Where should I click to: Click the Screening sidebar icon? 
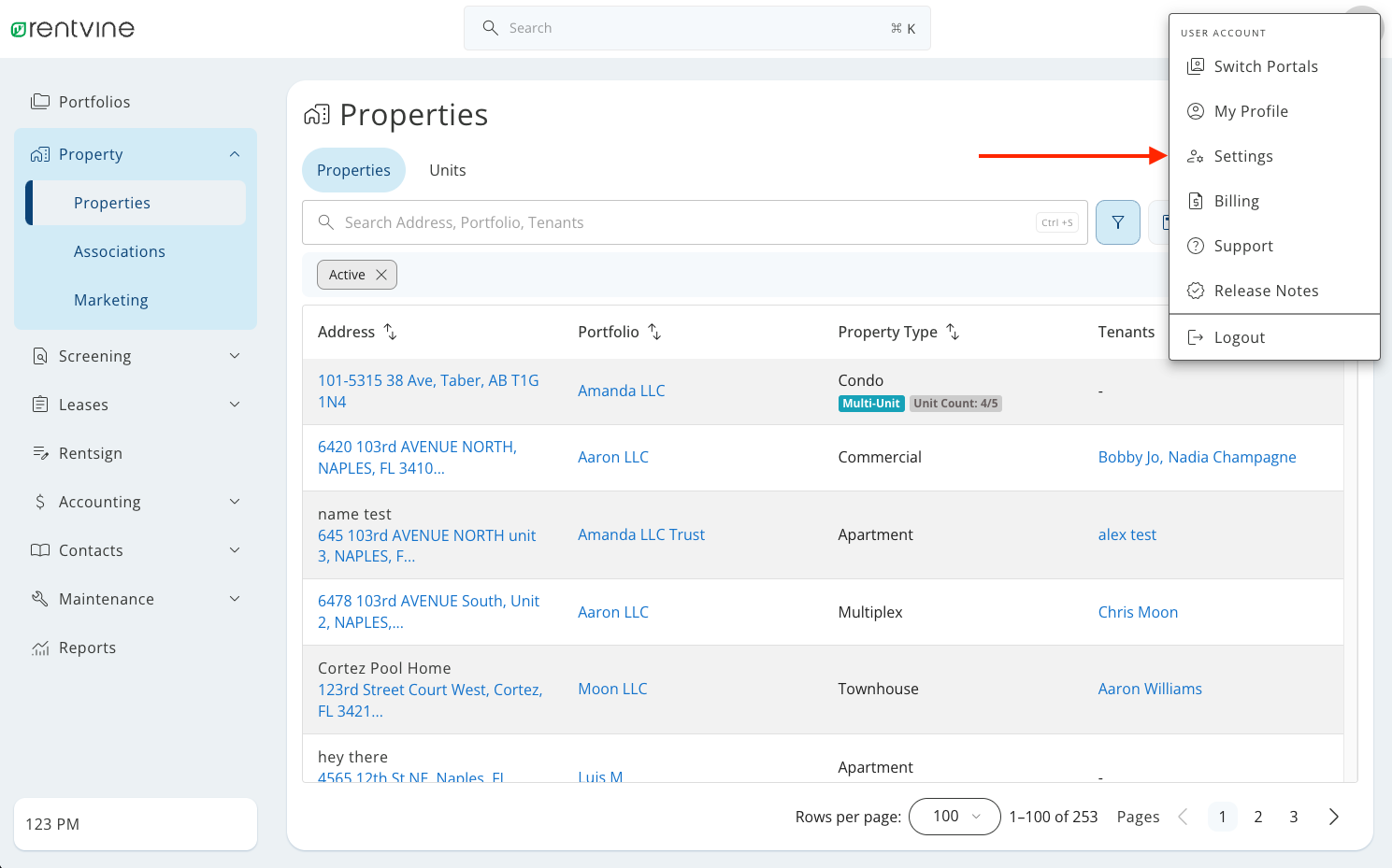click(39, 355)
